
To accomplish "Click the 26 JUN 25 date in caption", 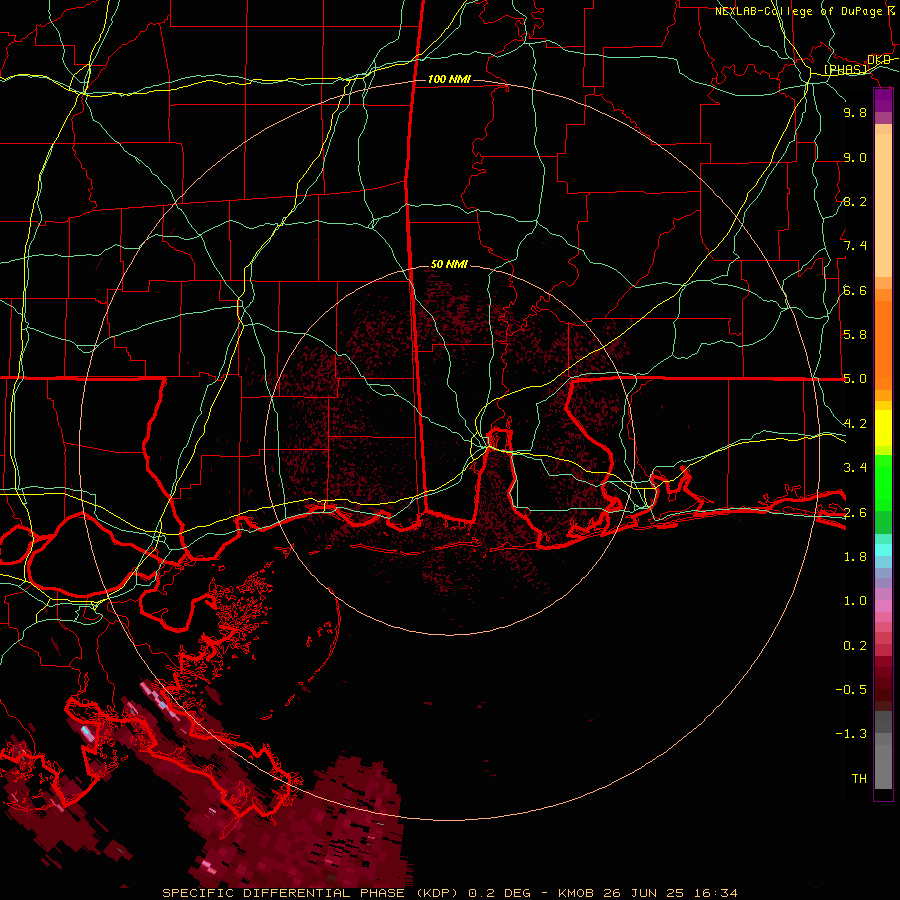I will (x=642, y=893).
